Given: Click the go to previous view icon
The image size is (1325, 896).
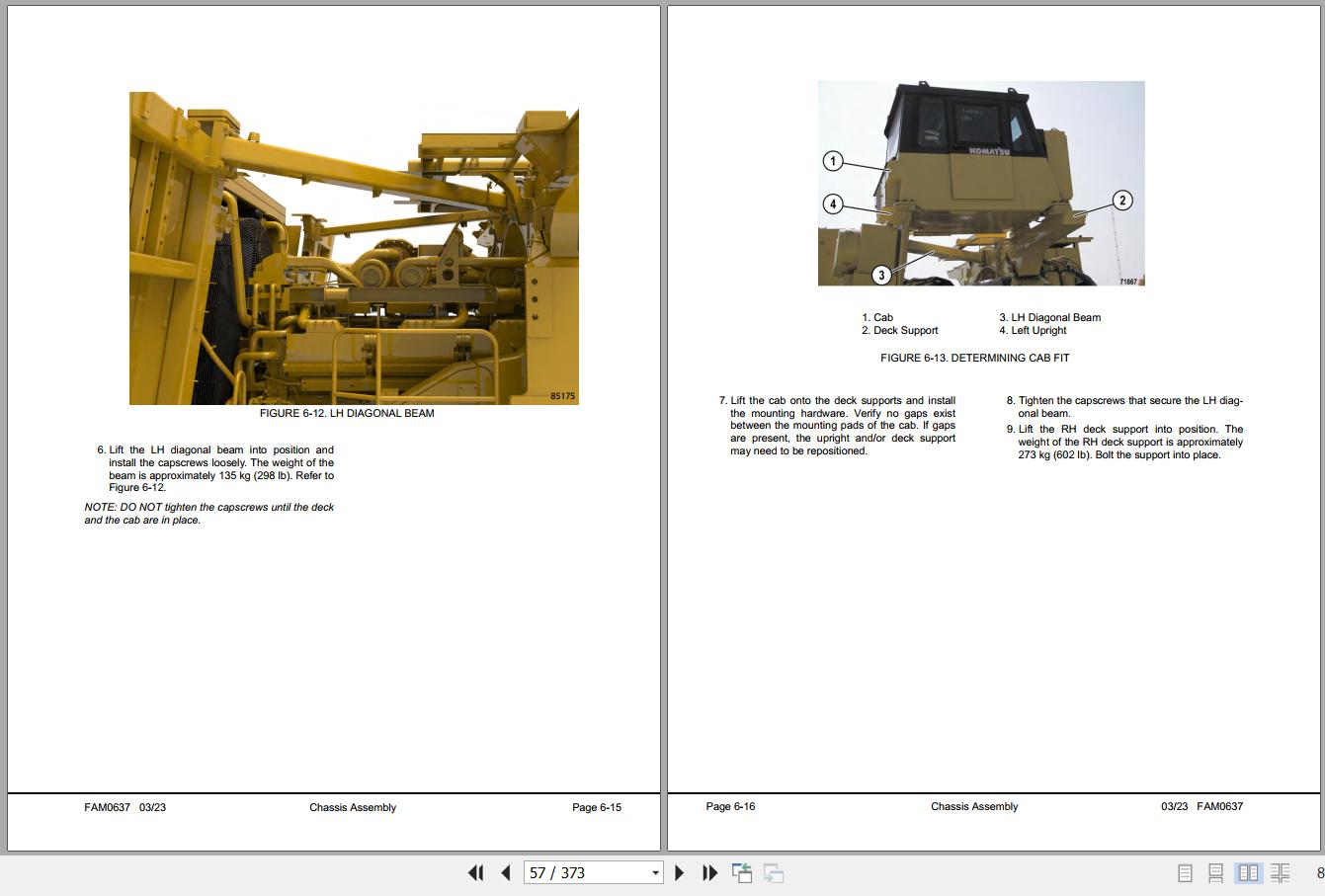Looking at the screenshot, I should (742, 872).
